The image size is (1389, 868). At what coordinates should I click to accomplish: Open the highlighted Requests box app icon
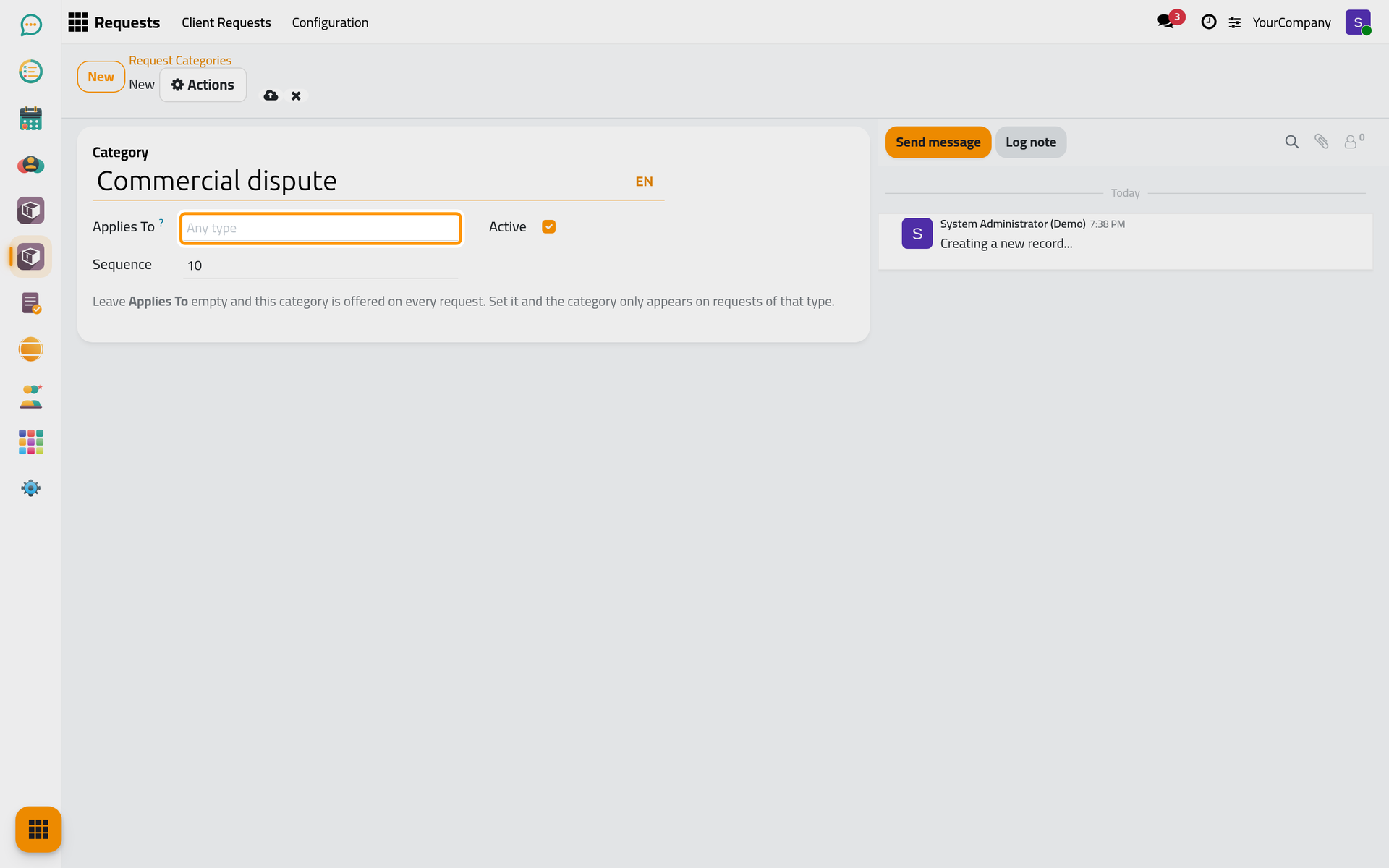(30, 257)
